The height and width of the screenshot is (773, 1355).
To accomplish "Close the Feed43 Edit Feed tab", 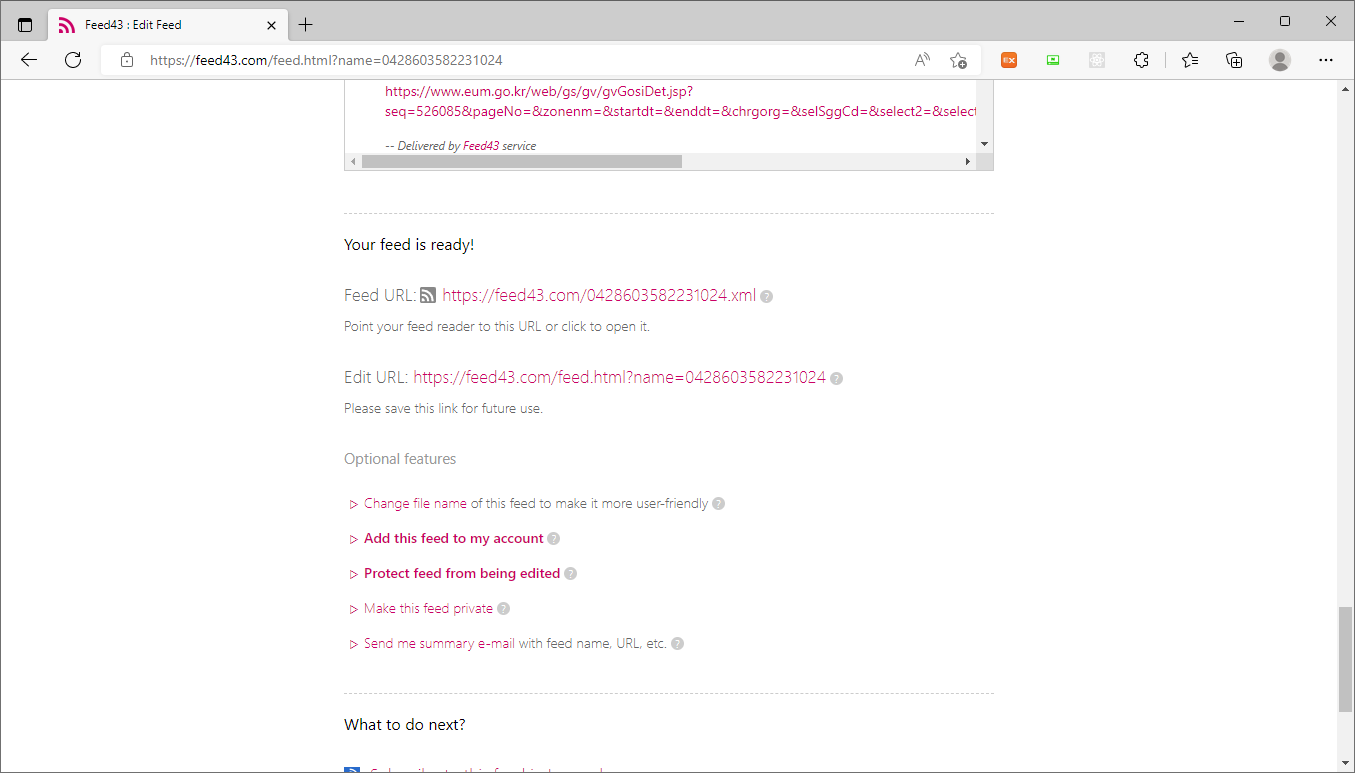I will 271,24.
